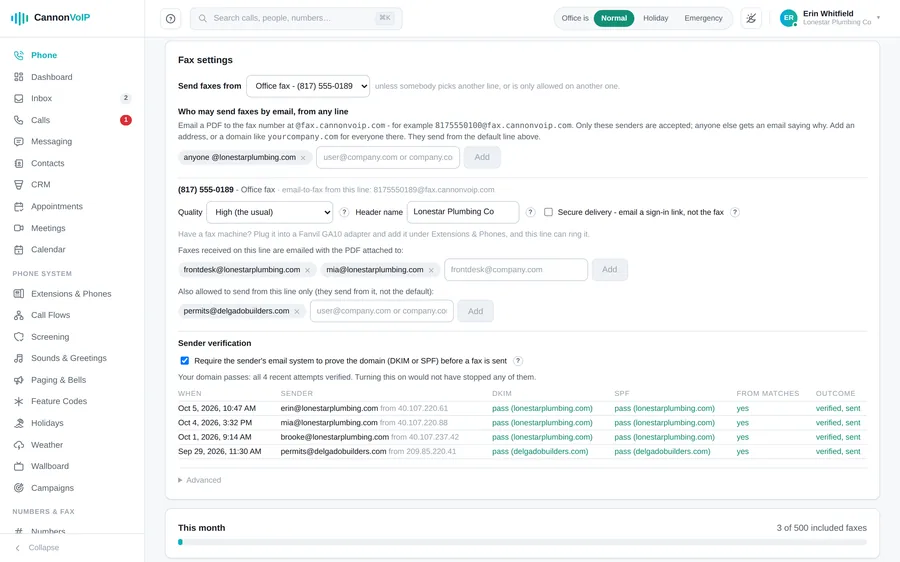Screen dimensions: 900x562
Task: Click the theme toggle icon in top bar
Action: 751,18
